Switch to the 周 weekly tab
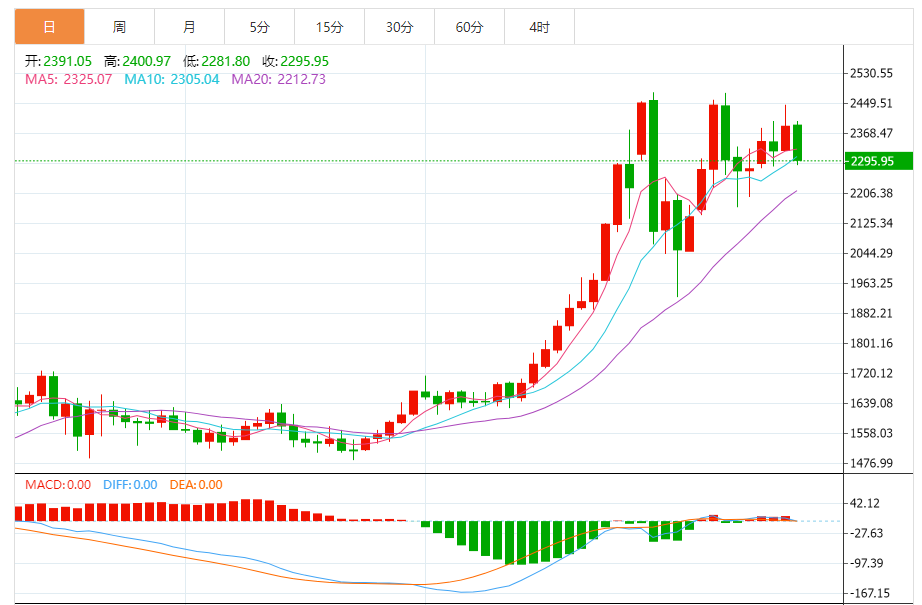Image resolution: width=922 pixels, height=605 pixels. 119,27
